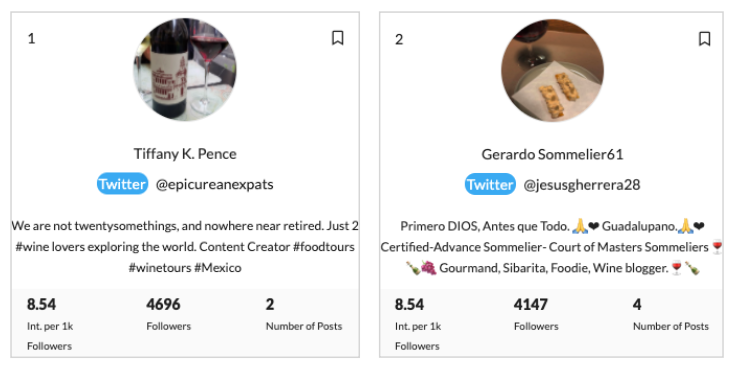Click Number of Posts value 4
Image resolution: width=735 pixels, height=369 pixels.
tap(637, 304)
